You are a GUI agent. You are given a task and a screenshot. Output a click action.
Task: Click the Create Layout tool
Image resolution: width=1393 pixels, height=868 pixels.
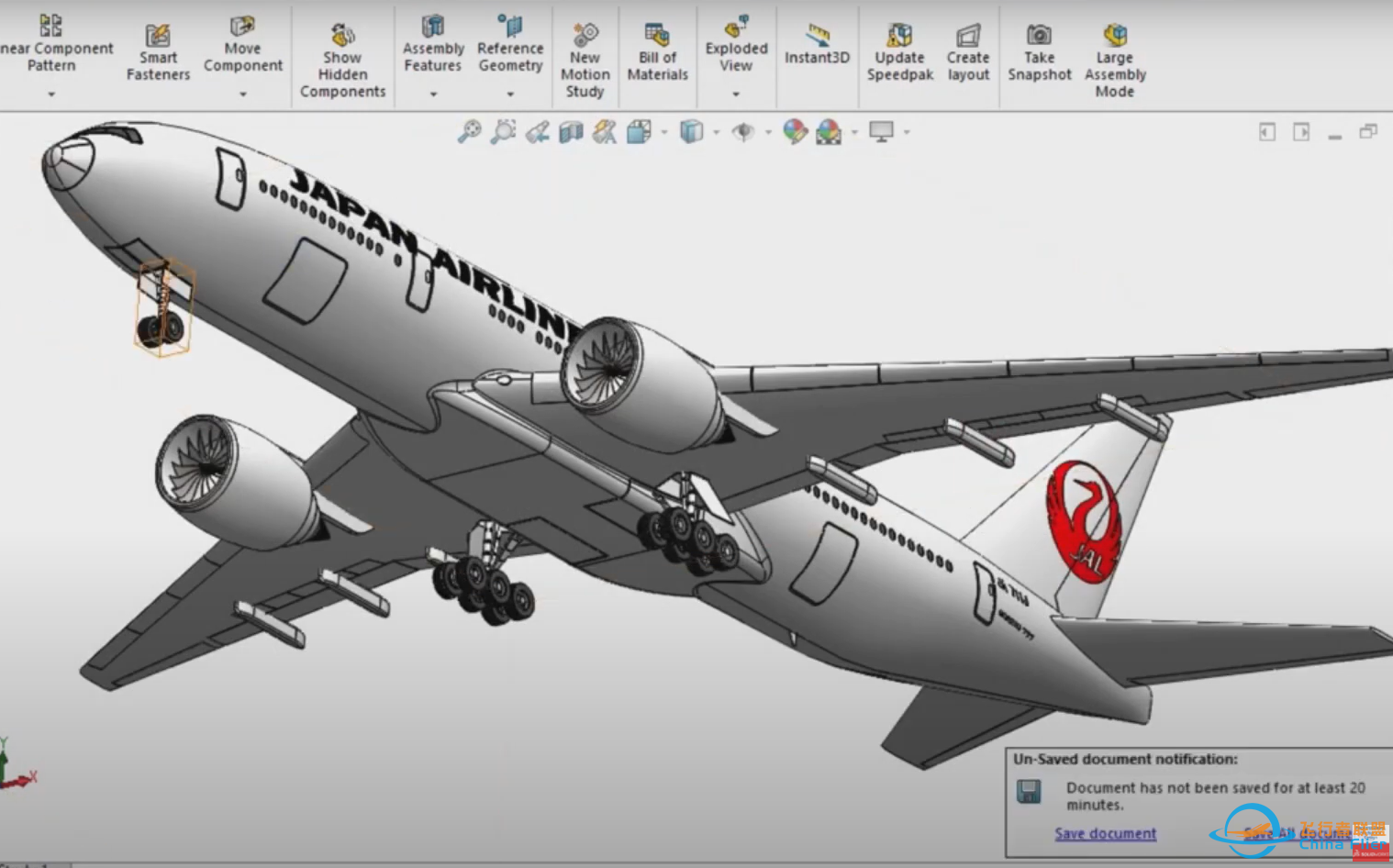point(968,53)
